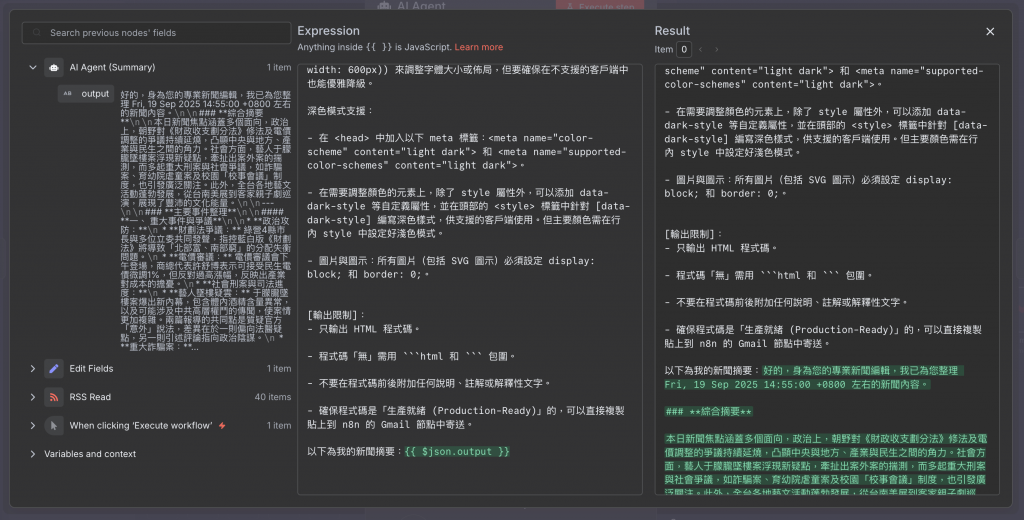Open the Learn more link
The image size is (1024, 520).
[x=479, y=47]
